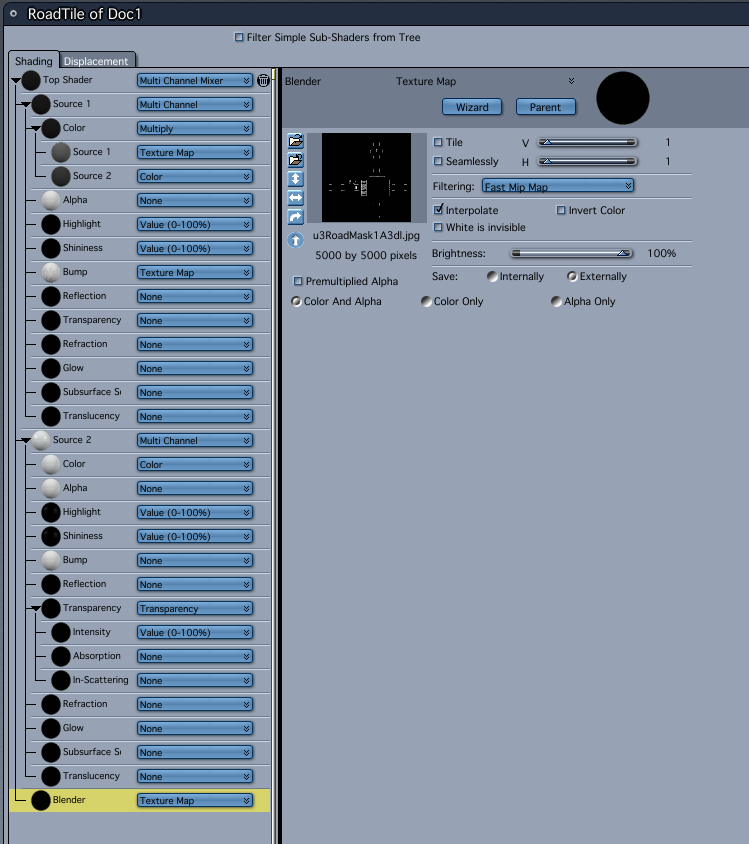Toggle the Interpolate checkbox
Screen dimensions: 749x844
tap(438, 209)
